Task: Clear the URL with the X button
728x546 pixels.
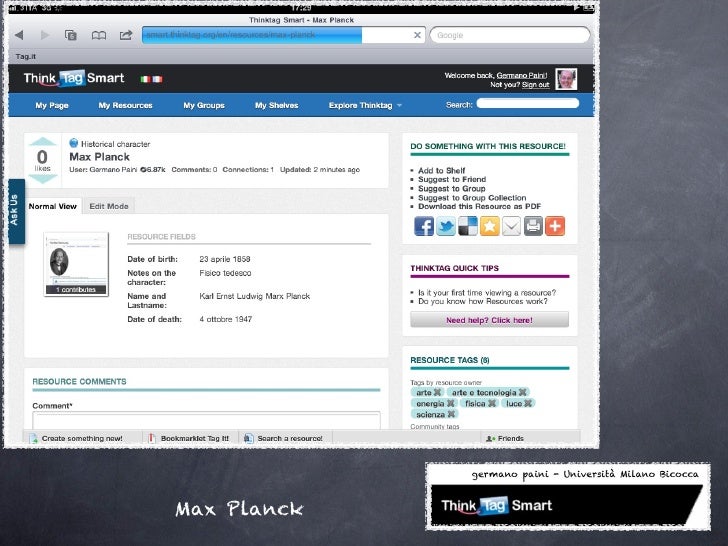Action: [417, 35]
